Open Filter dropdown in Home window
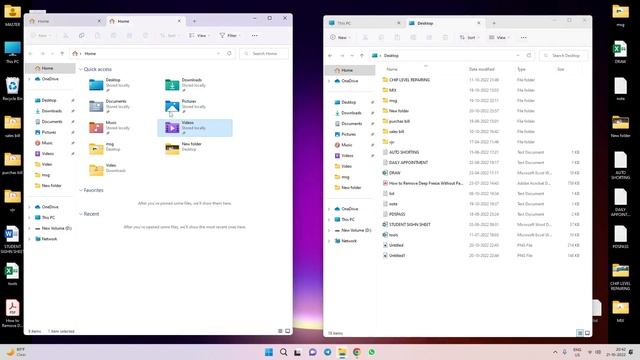Screen dimensions: 640x360 pos(230,36)
